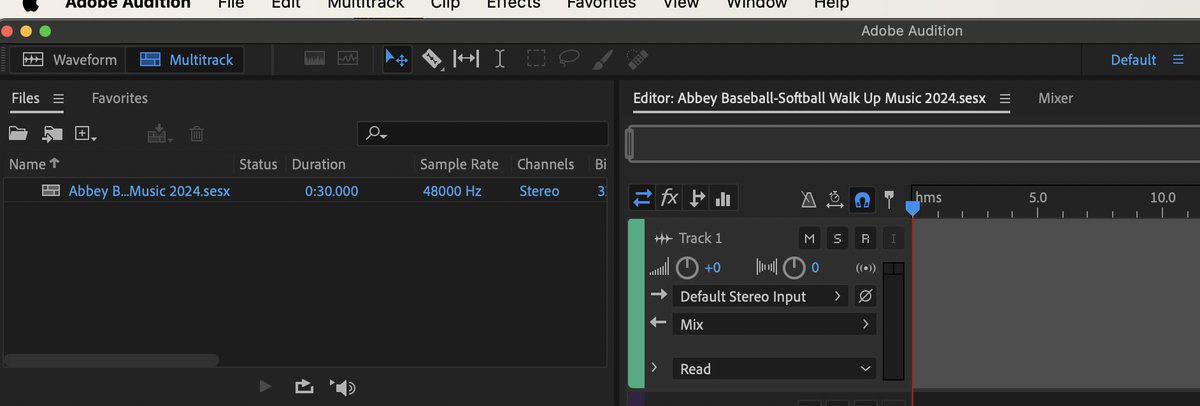Open the Default Stereo Input dropdown
This screenshot has width=1200, height=406.
[760, 296]
